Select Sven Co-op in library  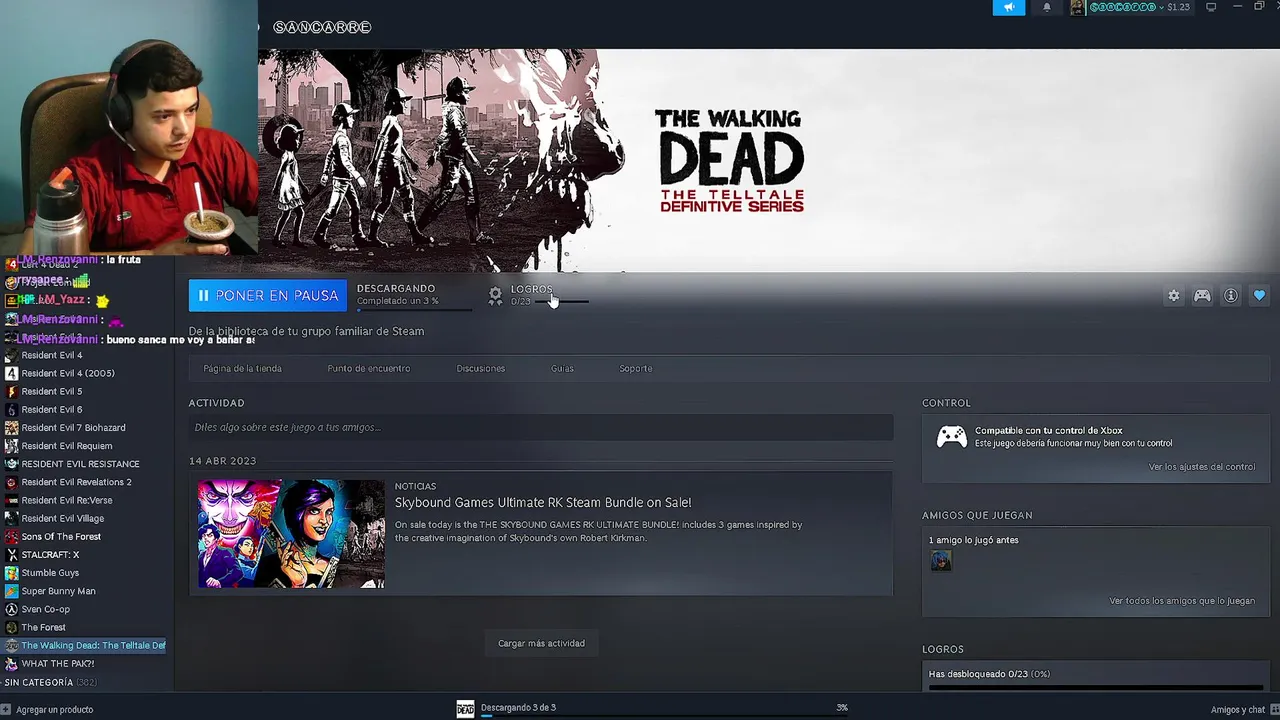[x=46, y=609]
